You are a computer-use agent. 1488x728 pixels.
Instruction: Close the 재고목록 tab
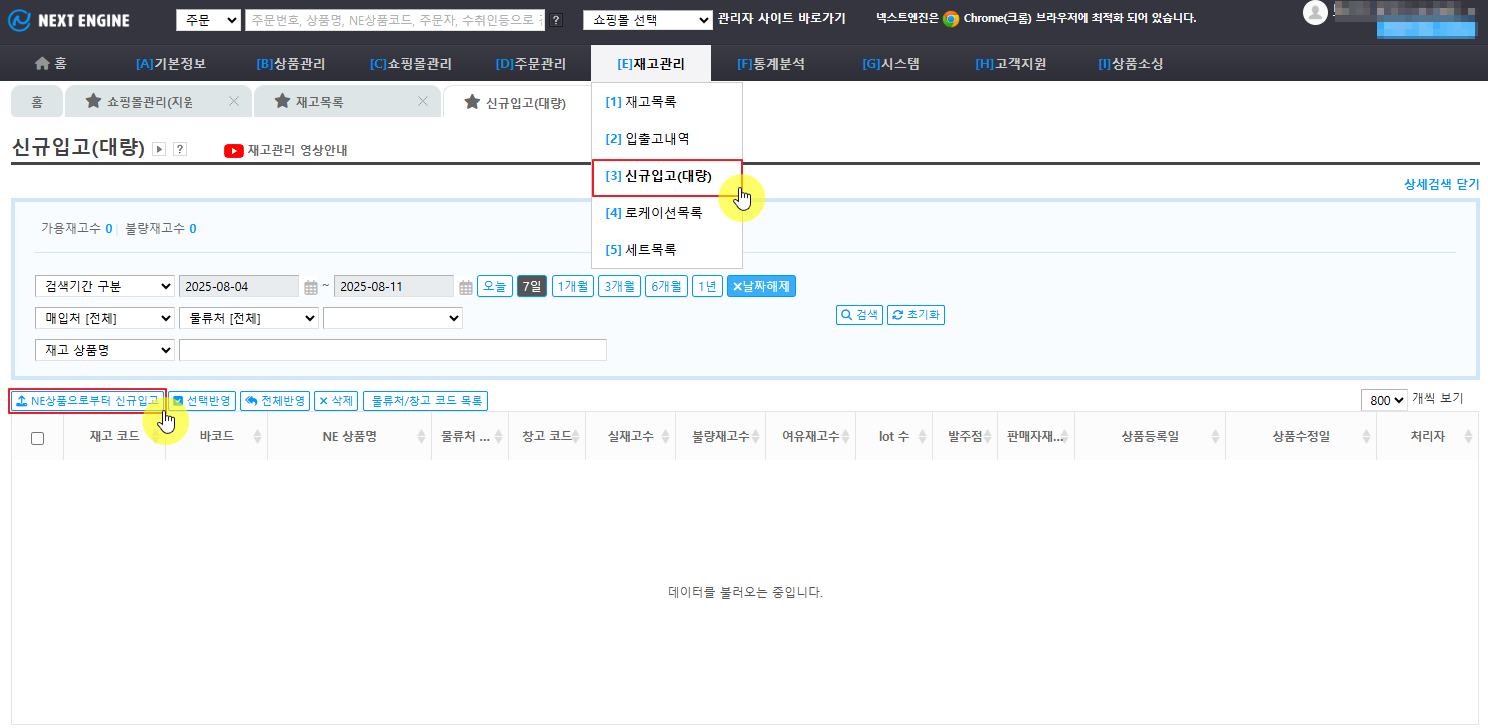[x=422, y=101]
